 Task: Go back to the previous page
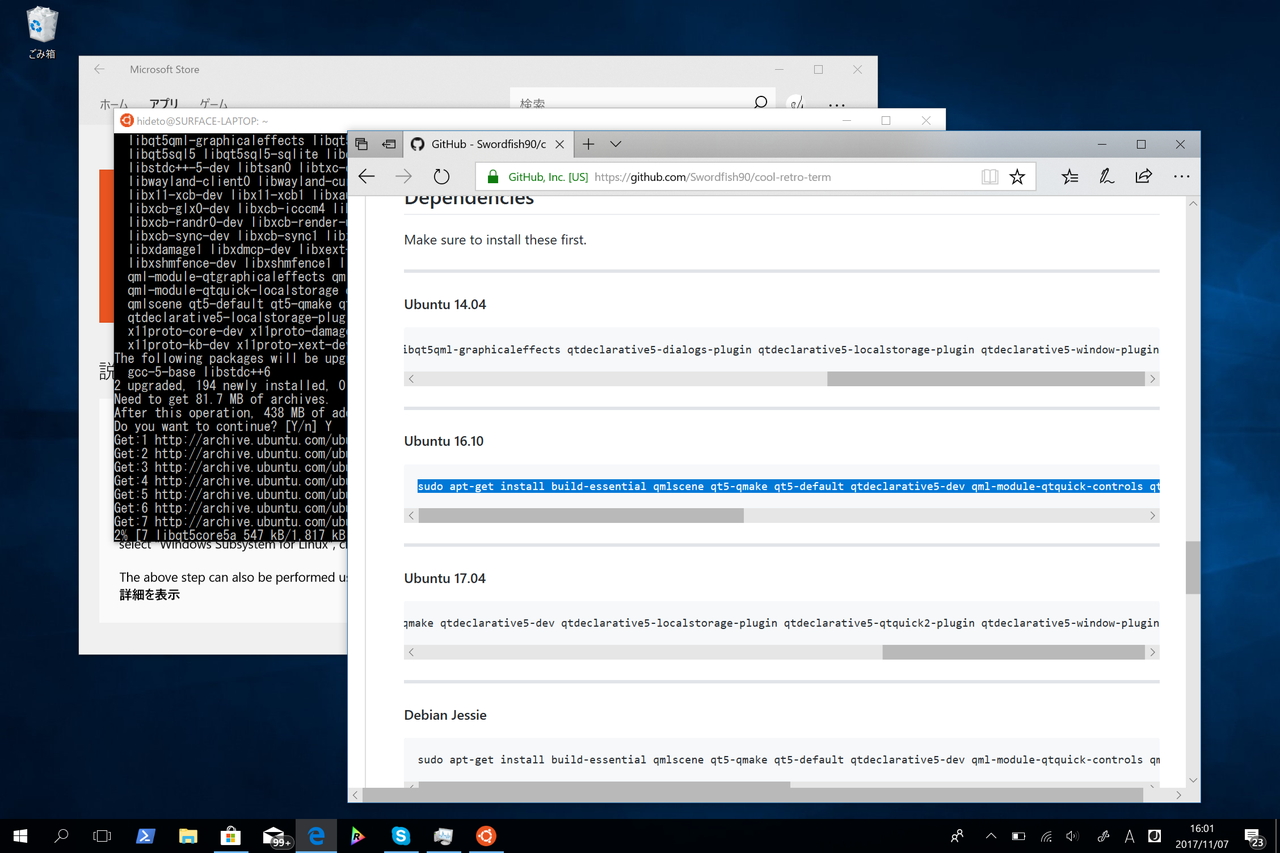(367, 176)
